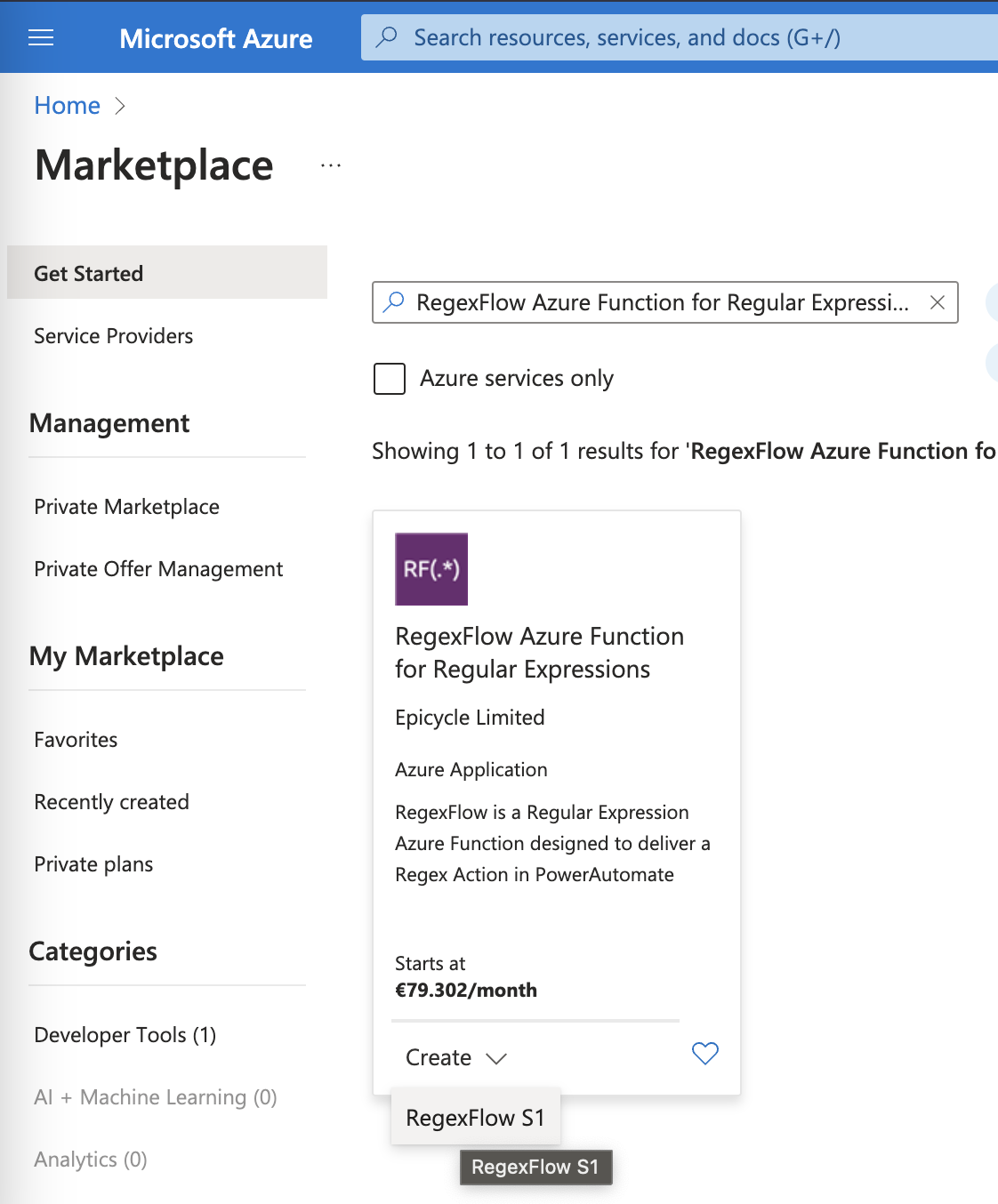Clear the marketplace search with X icon
Screen dimensions: 998x1204
[x=937, y=302]
